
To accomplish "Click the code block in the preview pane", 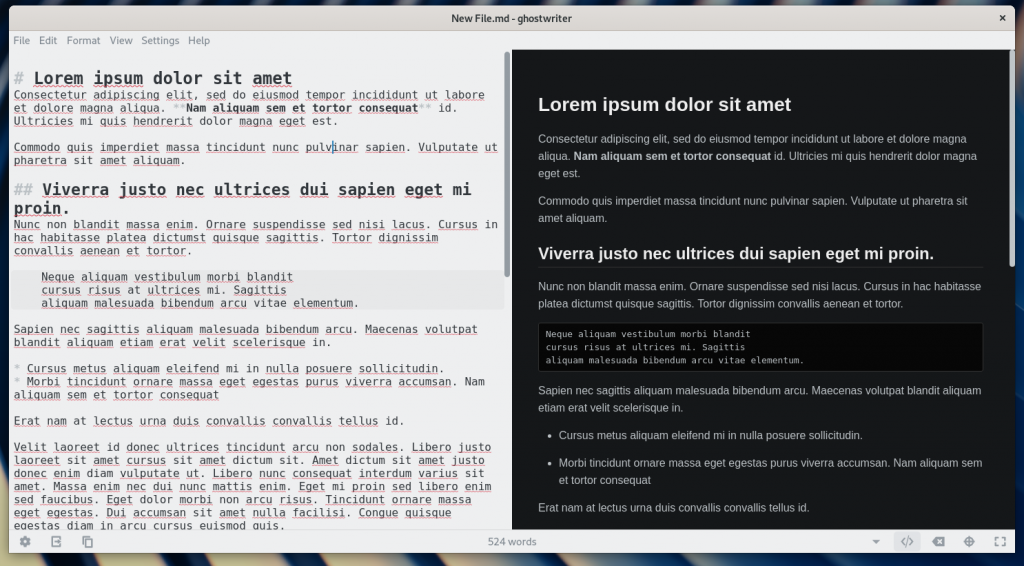I will 760,347.
